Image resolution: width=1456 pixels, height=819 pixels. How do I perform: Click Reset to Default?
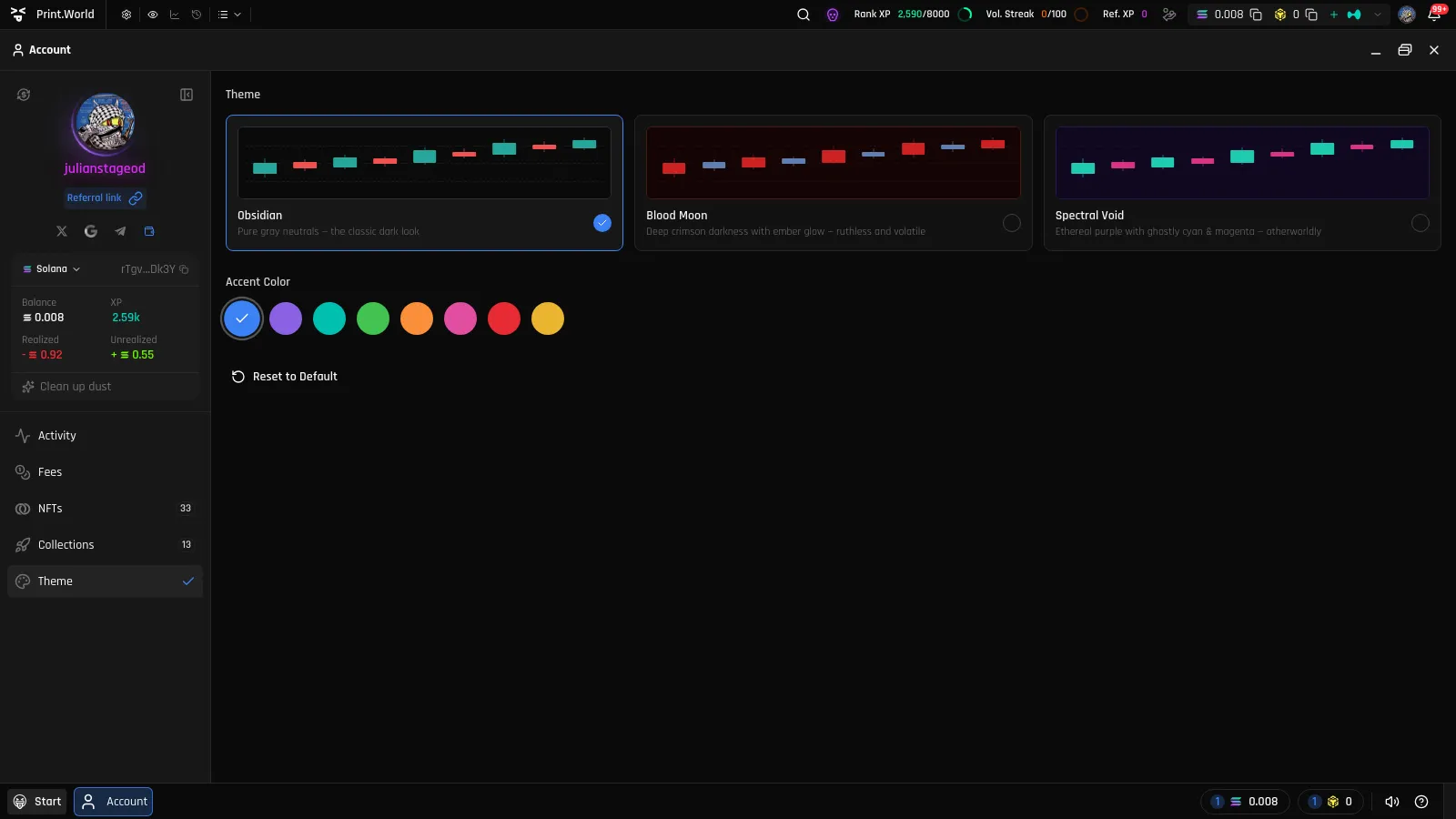[x=284, y=377]
